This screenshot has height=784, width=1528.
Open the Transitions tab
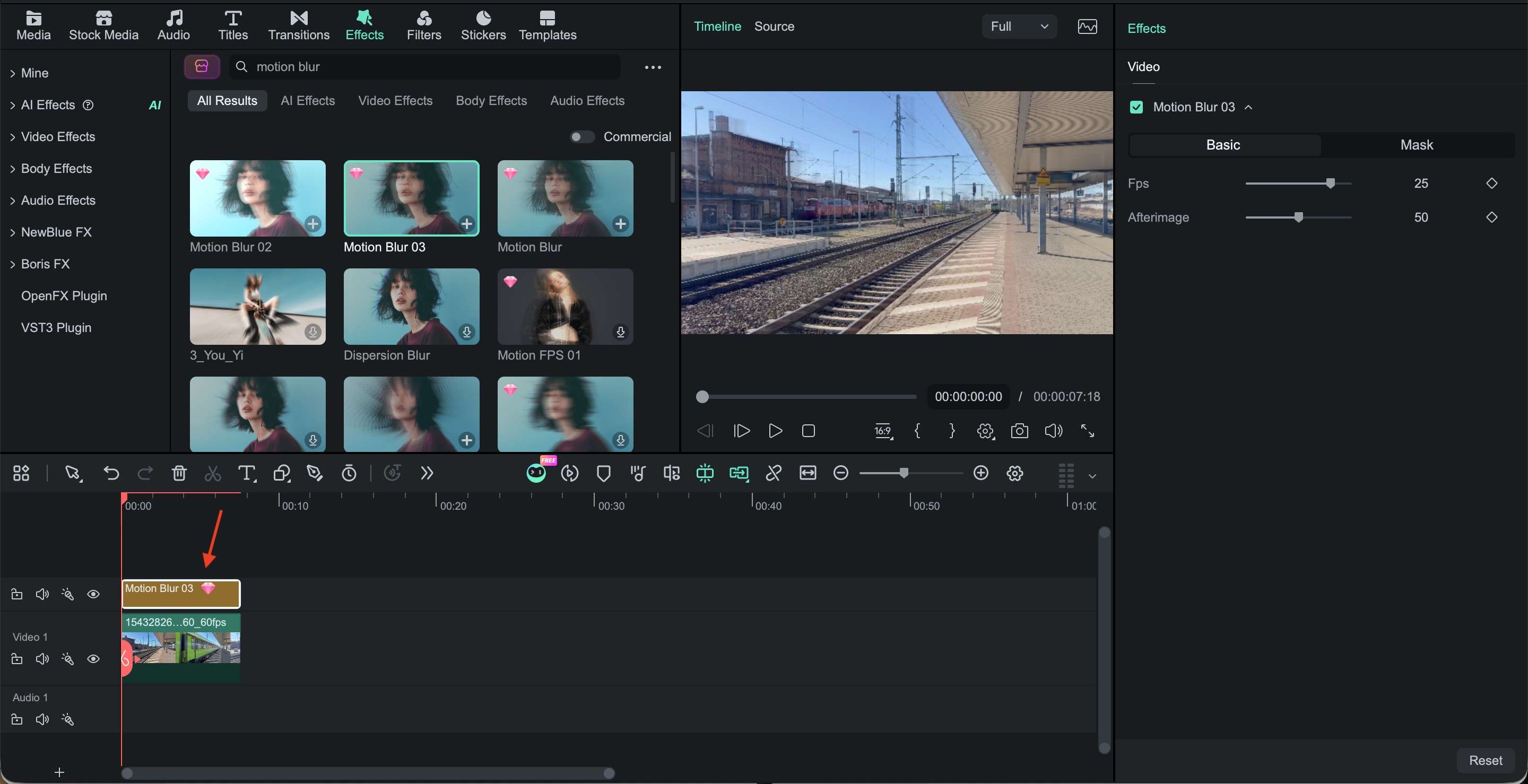click(x=298, y=27)
